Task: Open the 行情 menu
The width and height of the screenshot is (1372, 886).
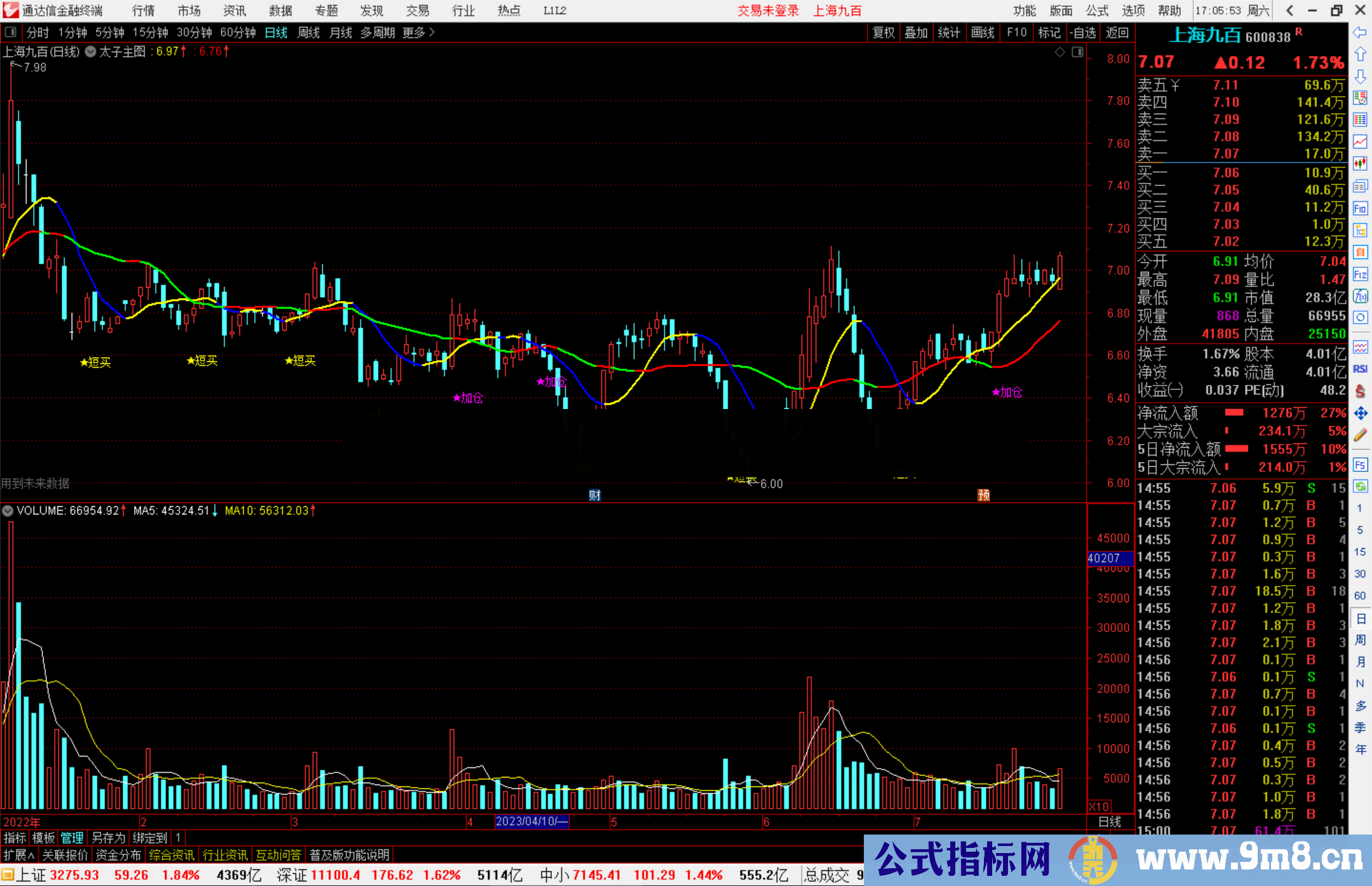Action: point(143,10)
